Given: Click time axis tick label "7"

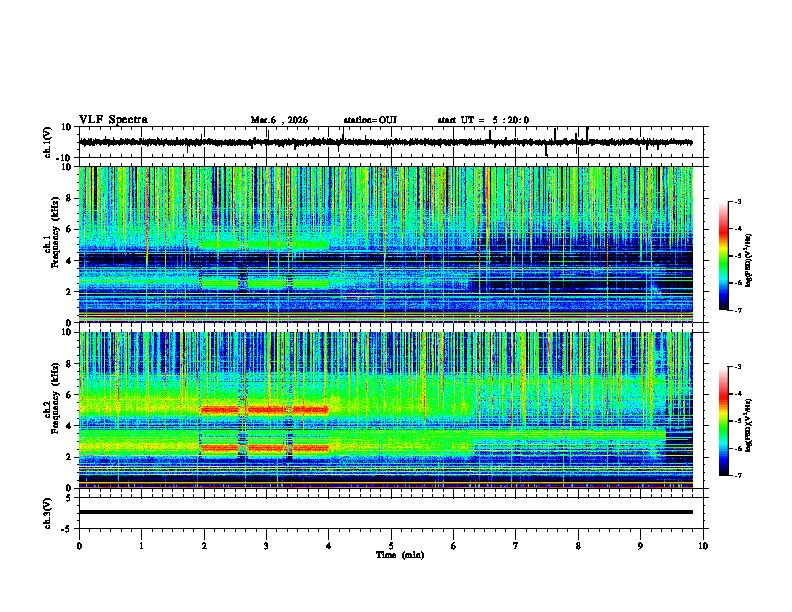Looking at the screenshot, I should click(x=516, y=546).
